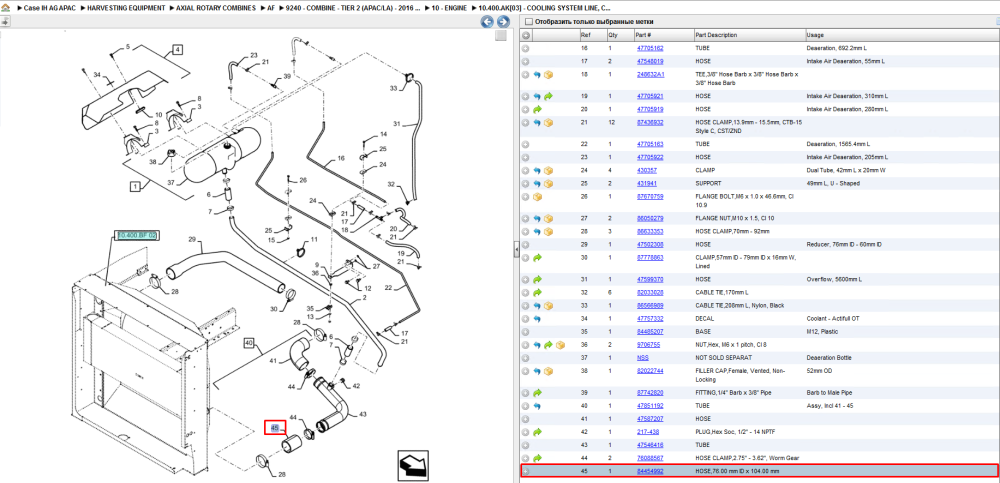Click callout 29 on the hose in diagram
This screenshot has width=1000, height=483.
[191, 240]
